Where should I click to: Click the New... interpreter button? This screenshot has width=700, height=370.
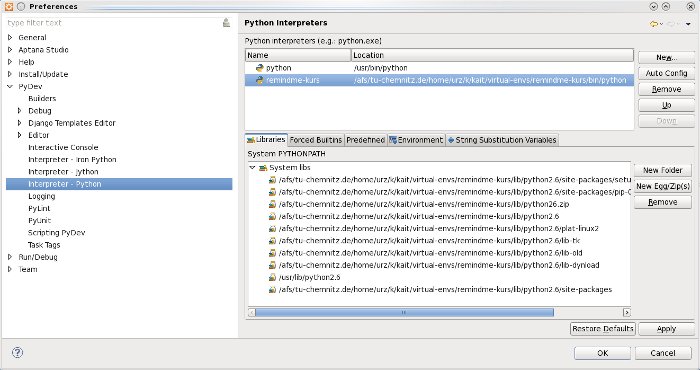point(666,57)
